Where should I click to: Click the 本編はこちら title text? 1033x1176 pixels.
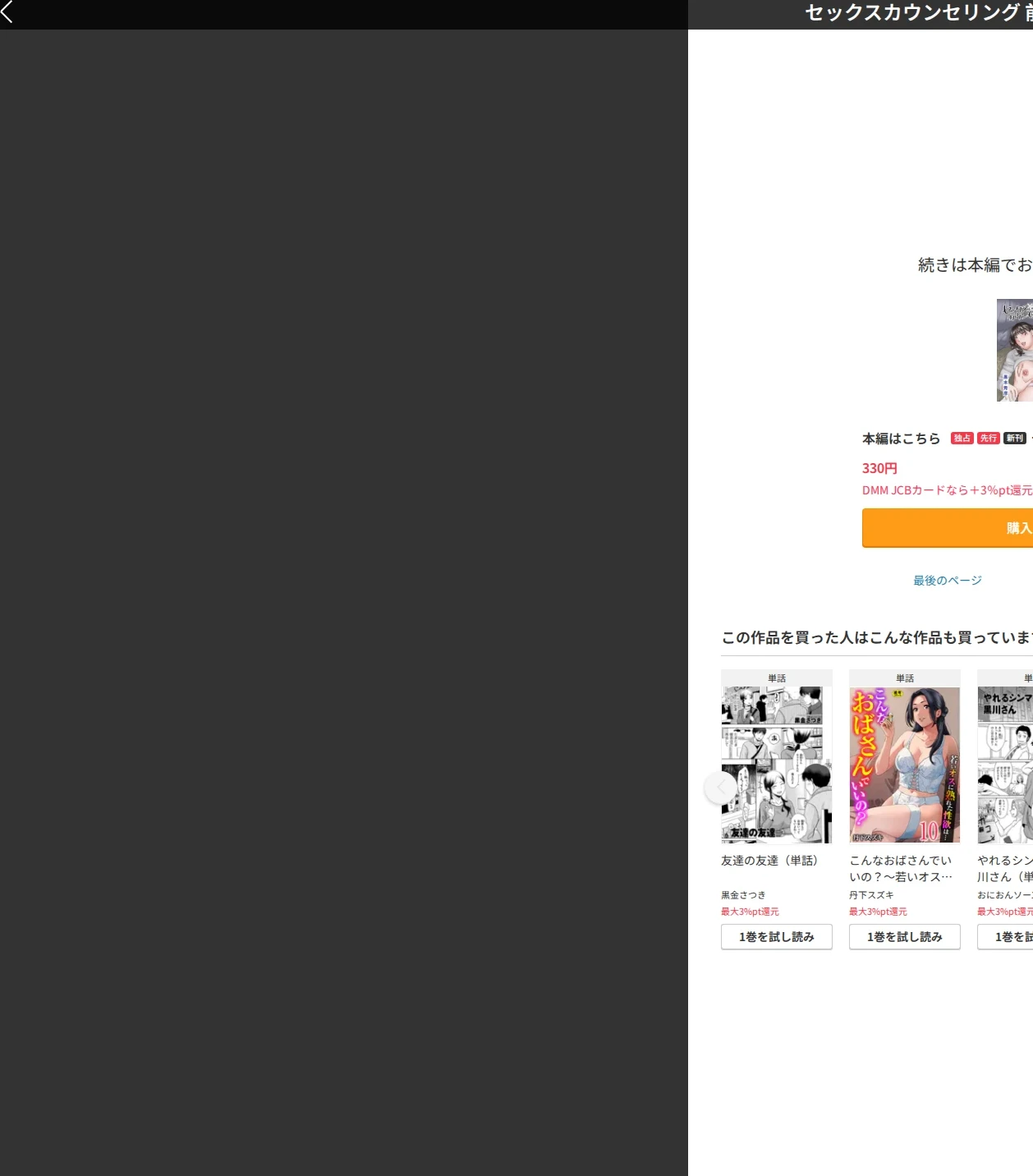pyautogui.click(x=901, y=439)
